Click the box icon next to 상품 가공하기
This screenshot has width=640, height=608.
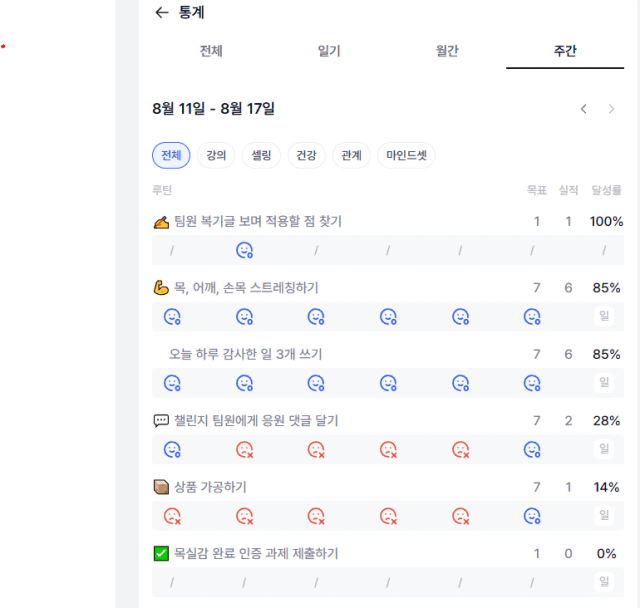click(161, 487)
